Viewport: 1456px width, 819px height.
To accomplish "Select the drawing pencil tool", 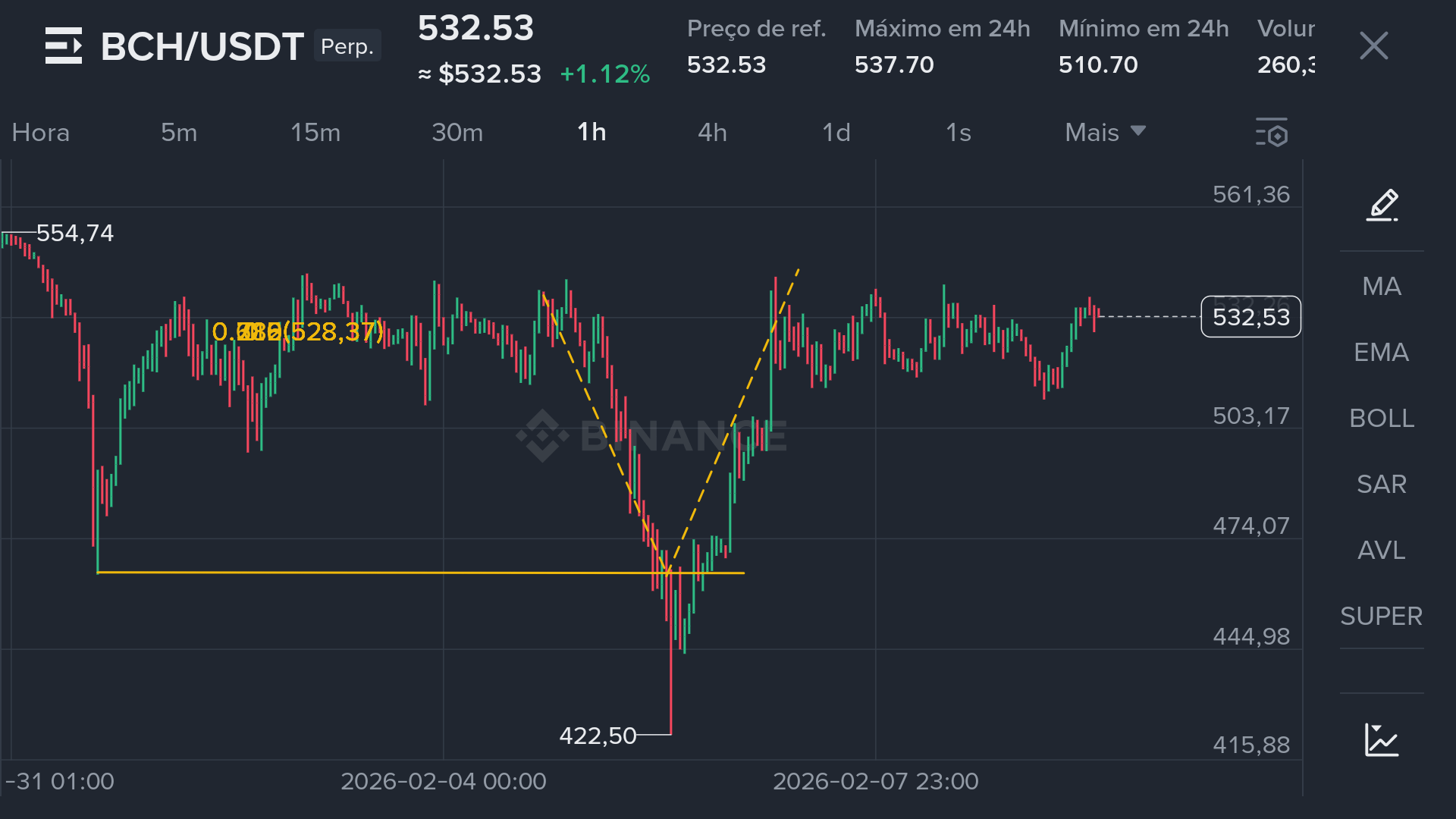I will pyautogui.click(x=1382, y=205).
